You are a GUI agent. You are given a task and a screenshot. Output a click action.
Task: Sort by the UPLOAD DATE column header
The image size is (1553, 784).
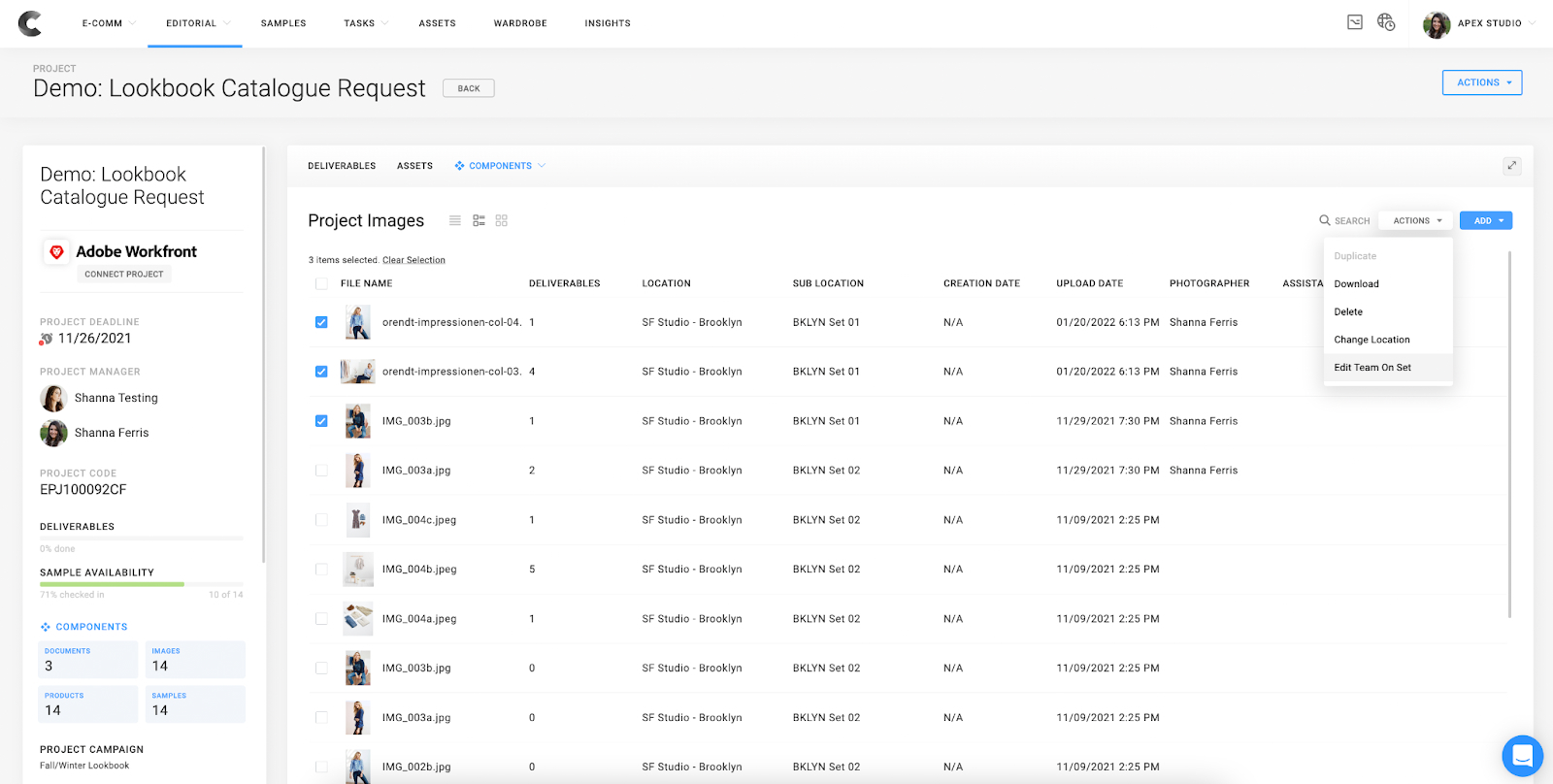click(1089, 284)
